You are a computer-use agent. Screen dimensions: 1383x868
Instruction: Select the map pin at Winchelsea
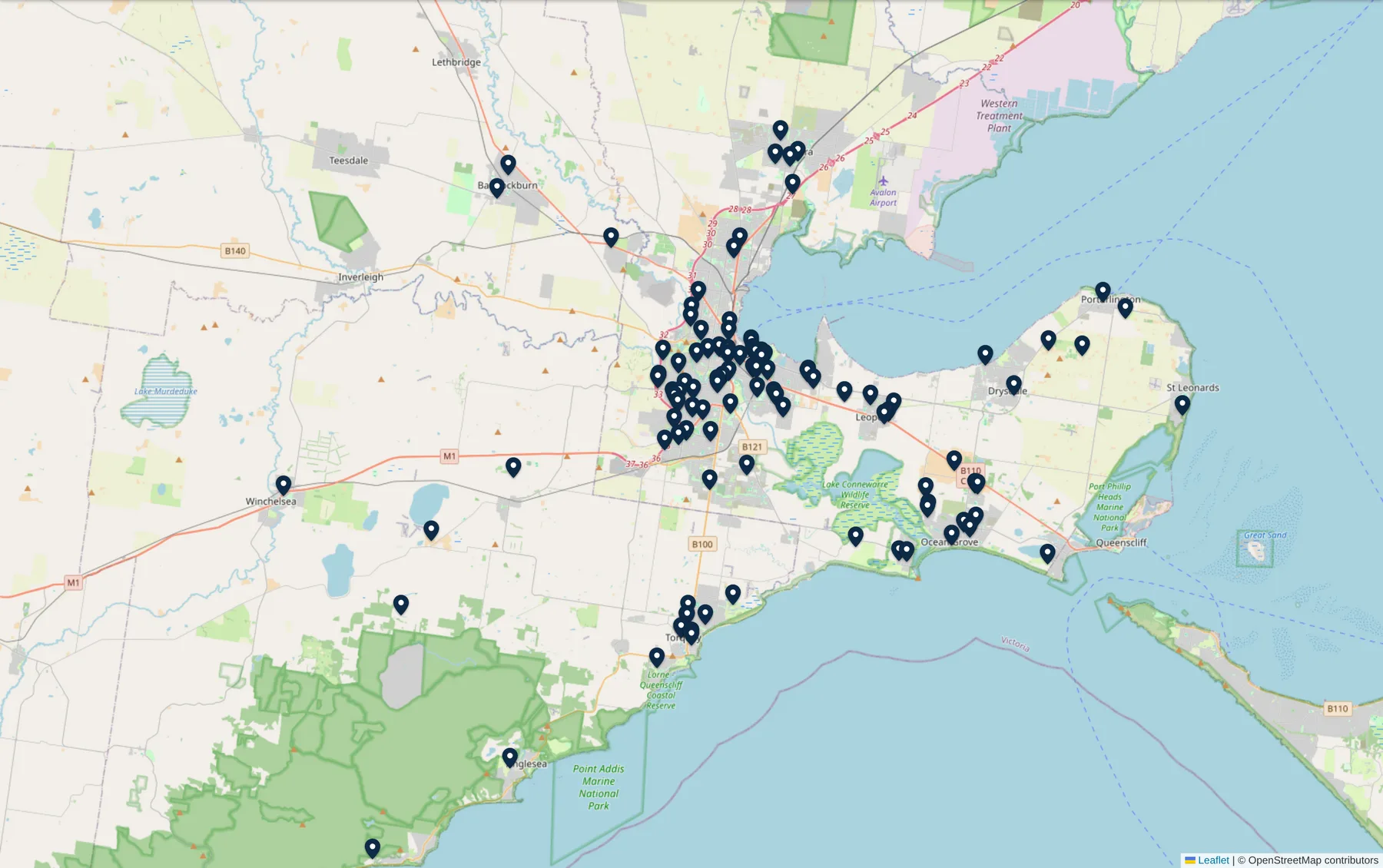[x=284, y=485]
